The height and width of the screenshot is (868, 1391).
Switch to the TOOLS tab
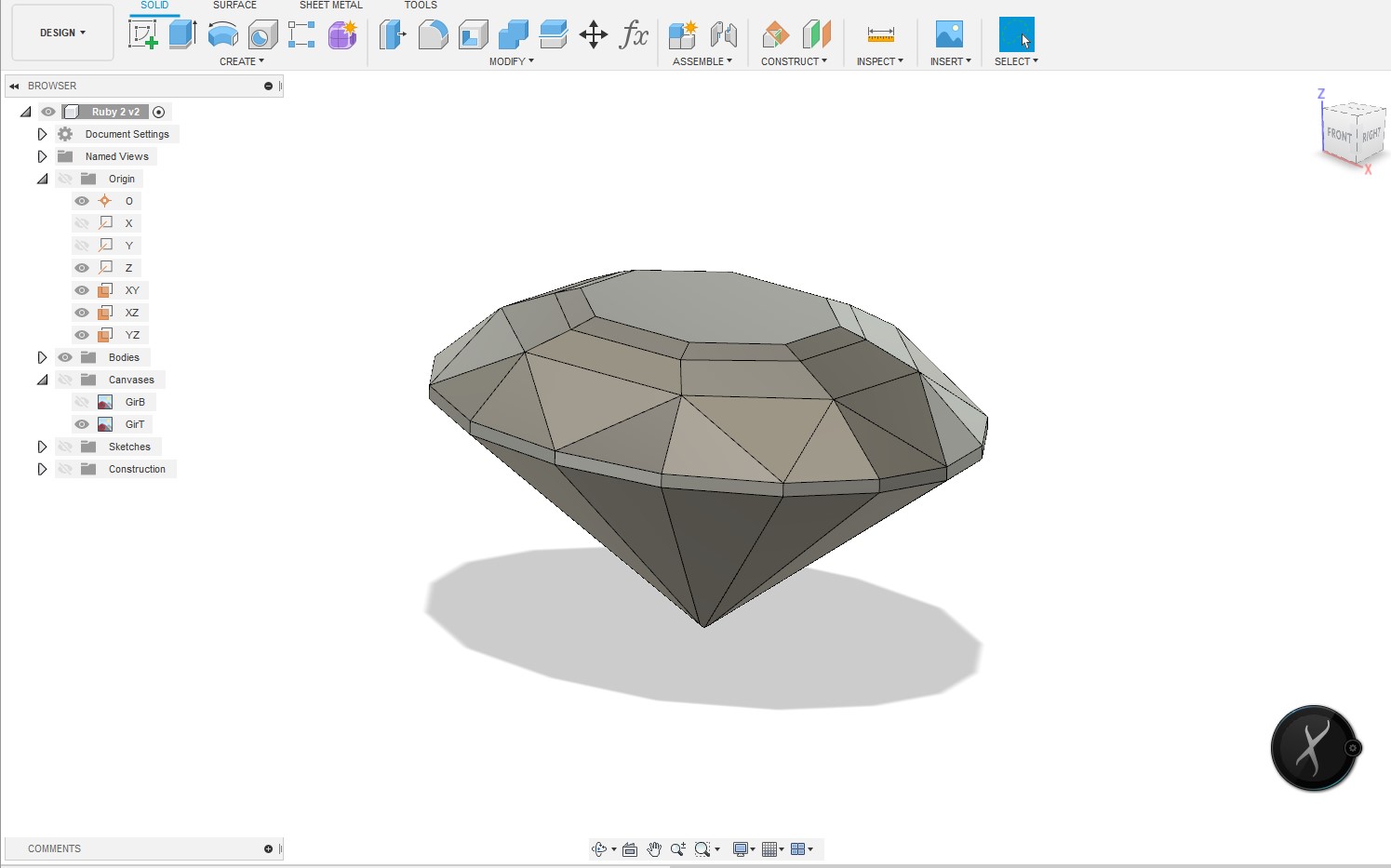(x=421, y=6)
